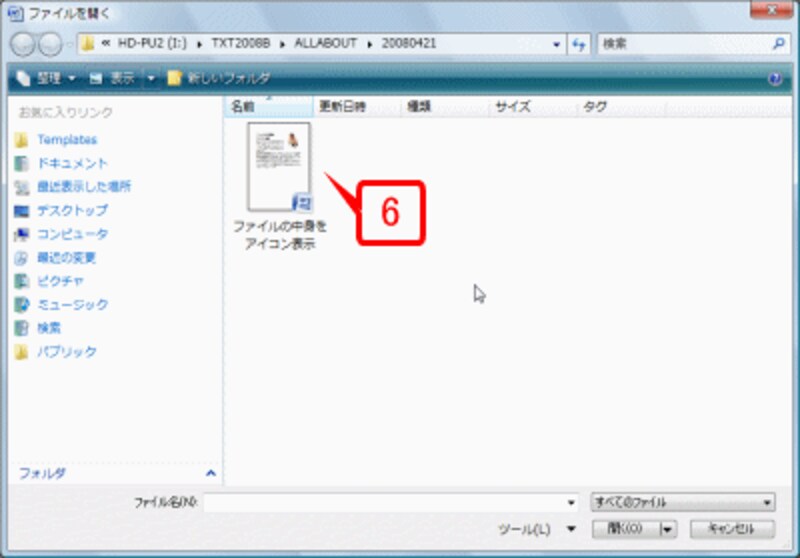Open 最近表示した場所 link

(x=84, y=187)
